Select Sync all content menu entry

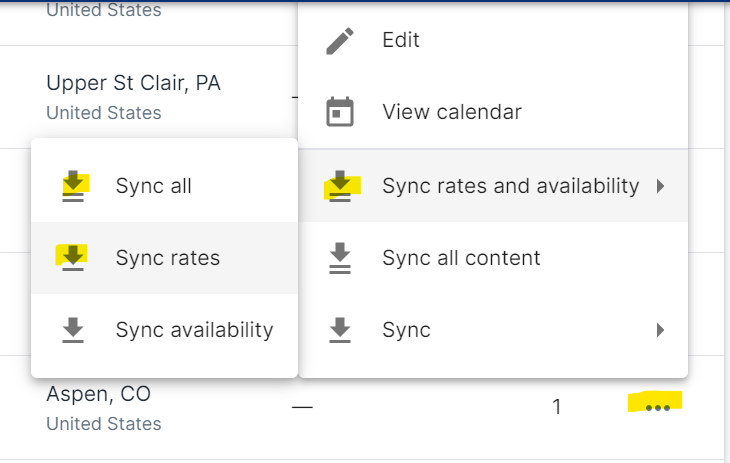click(x=493, y=258)
